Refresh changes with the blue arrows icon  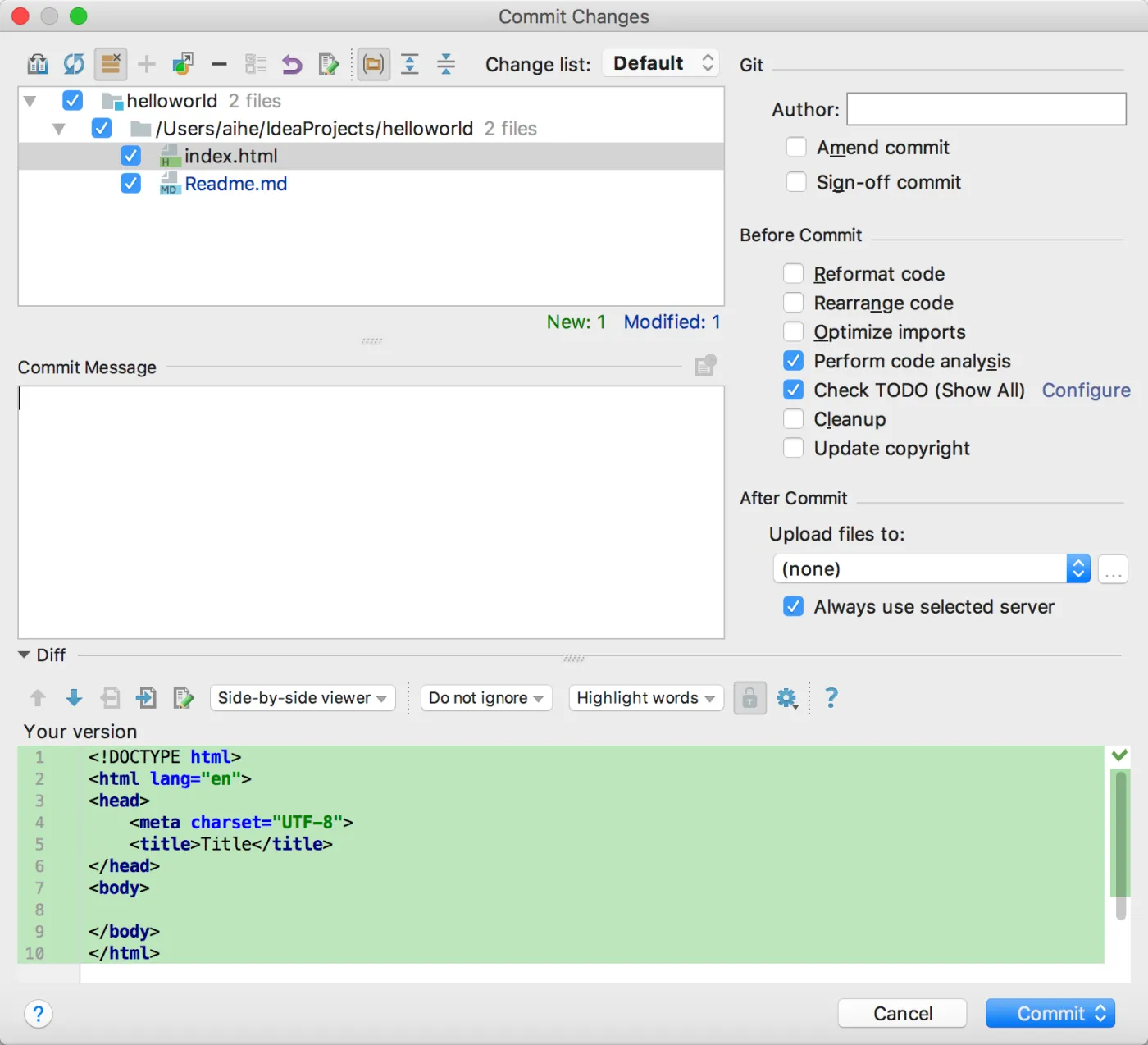74,64
